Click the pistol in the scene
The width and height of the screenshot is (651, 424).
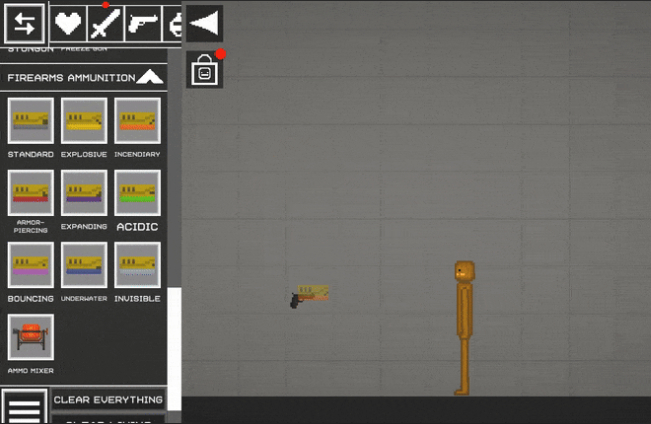click(295, 301)
